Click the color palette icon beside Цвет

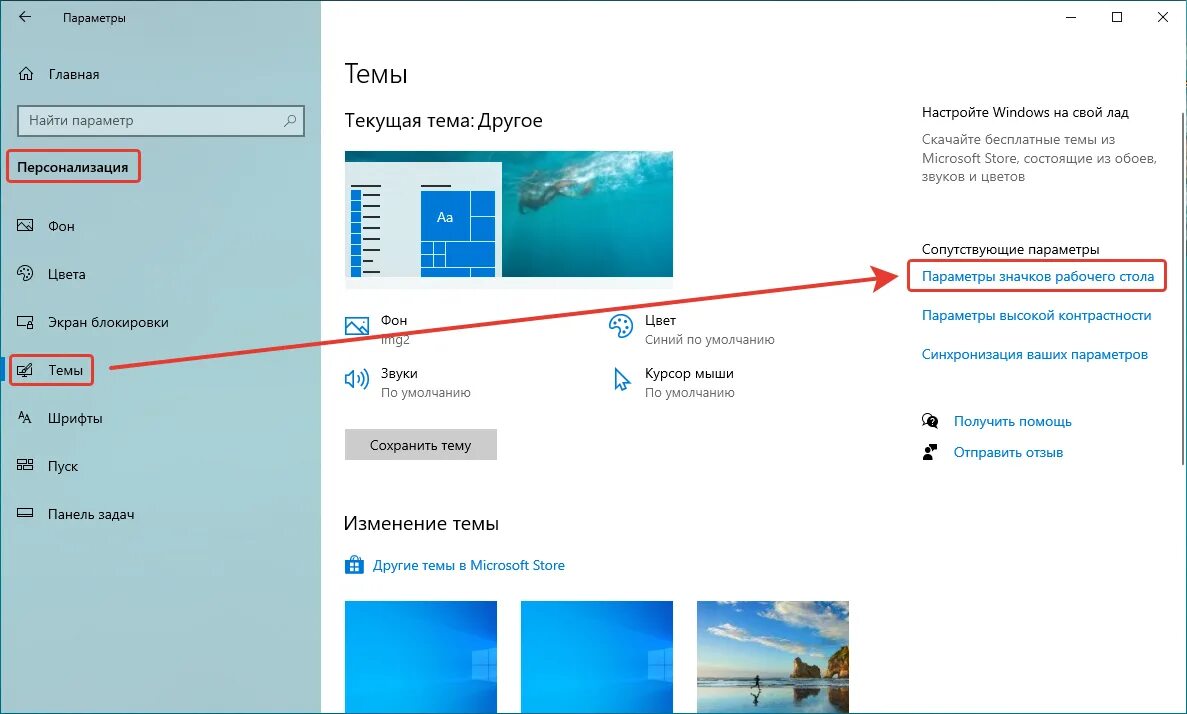(x=621, y=326)
